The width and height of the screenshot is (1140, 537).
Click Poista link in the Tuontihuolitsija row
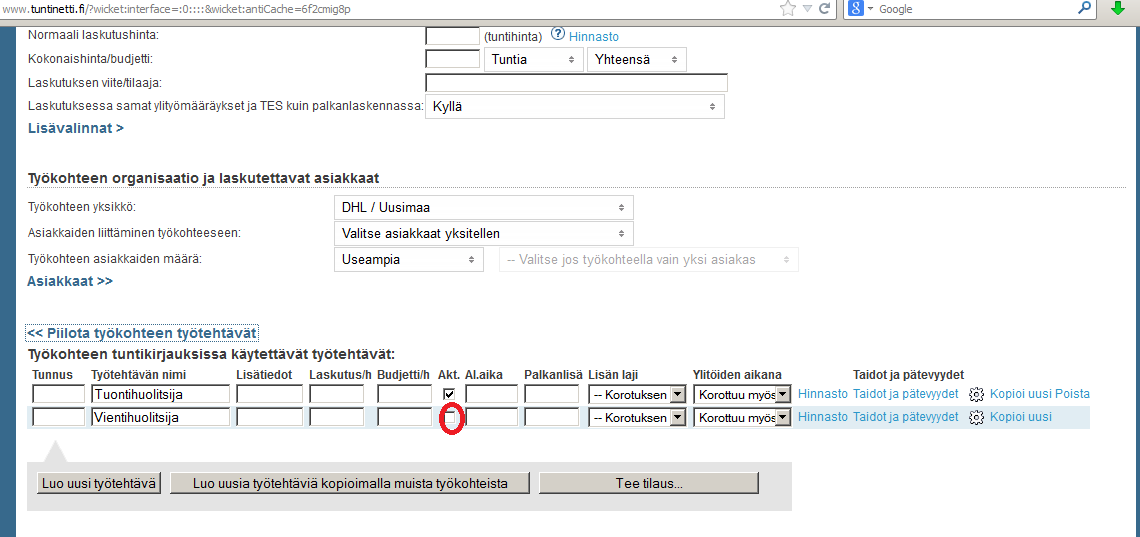coord(1073,394)
